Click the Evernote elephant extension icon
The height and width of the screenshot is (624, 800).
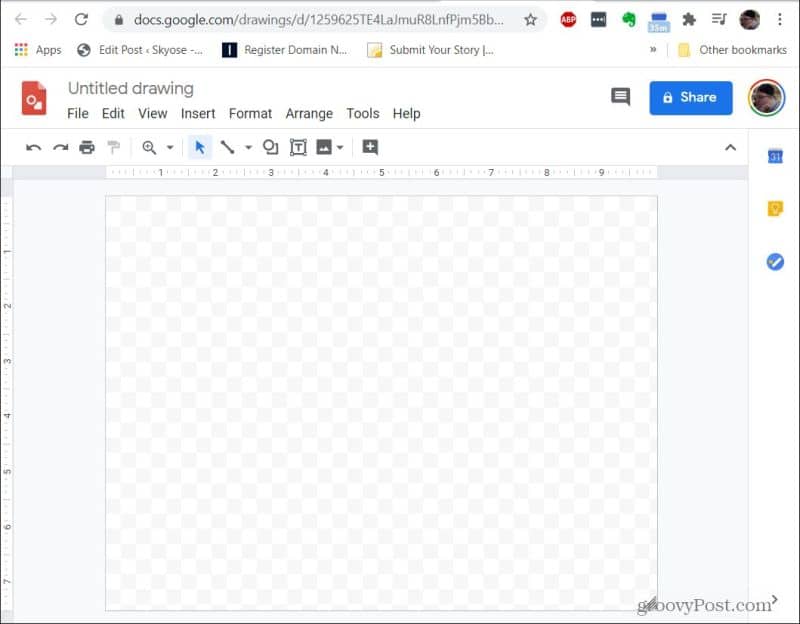tap(629, 20)
